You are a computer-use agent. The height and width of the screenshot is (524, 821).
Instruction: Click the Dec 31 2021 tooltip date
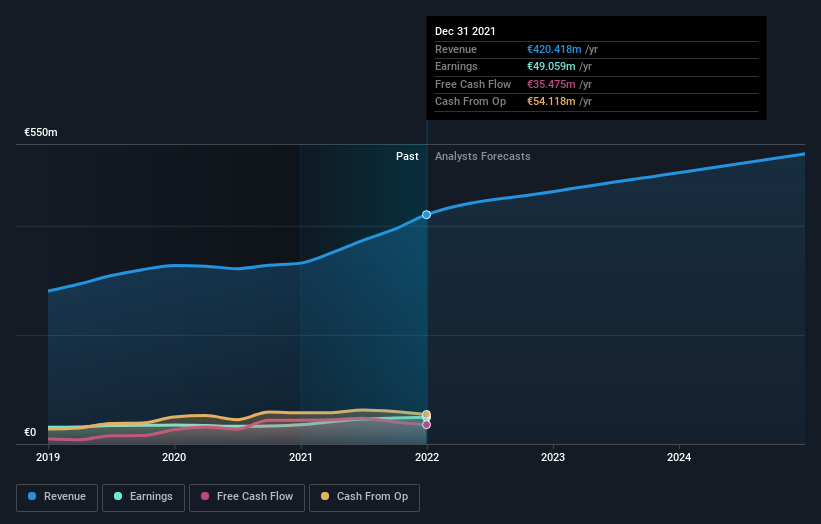click(x=465, y=31)
